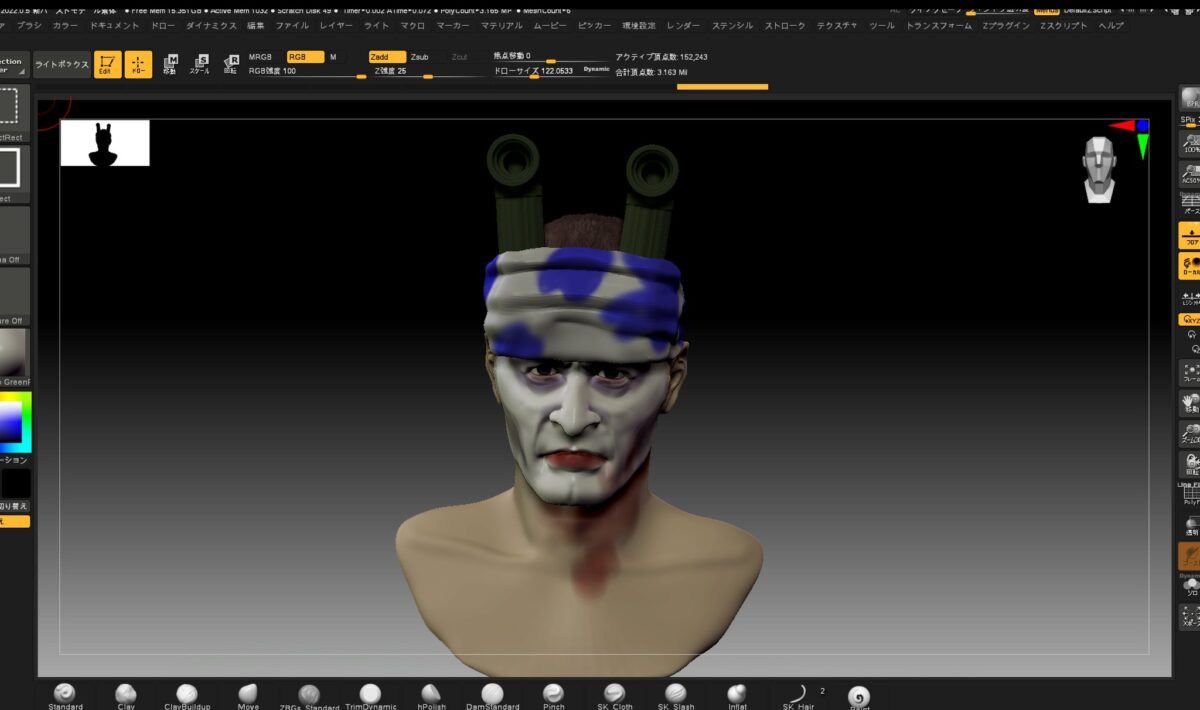The image size is (1200, 710).
Task: Click the black secondary color swatch
Action: coord(15,484)
